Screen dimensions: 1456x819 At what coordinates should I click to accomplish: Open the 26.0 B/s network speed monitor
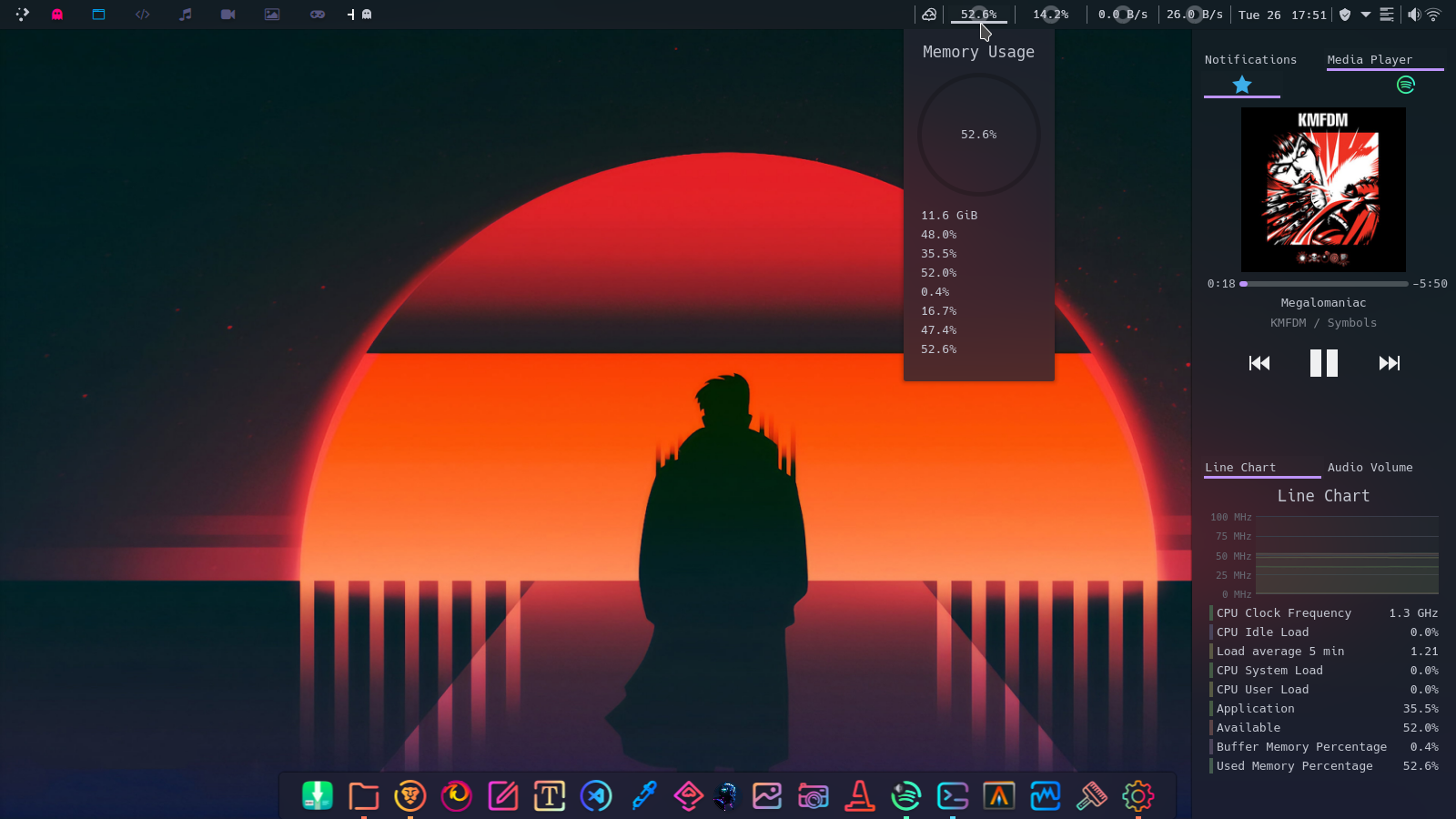pos(1195,15)
